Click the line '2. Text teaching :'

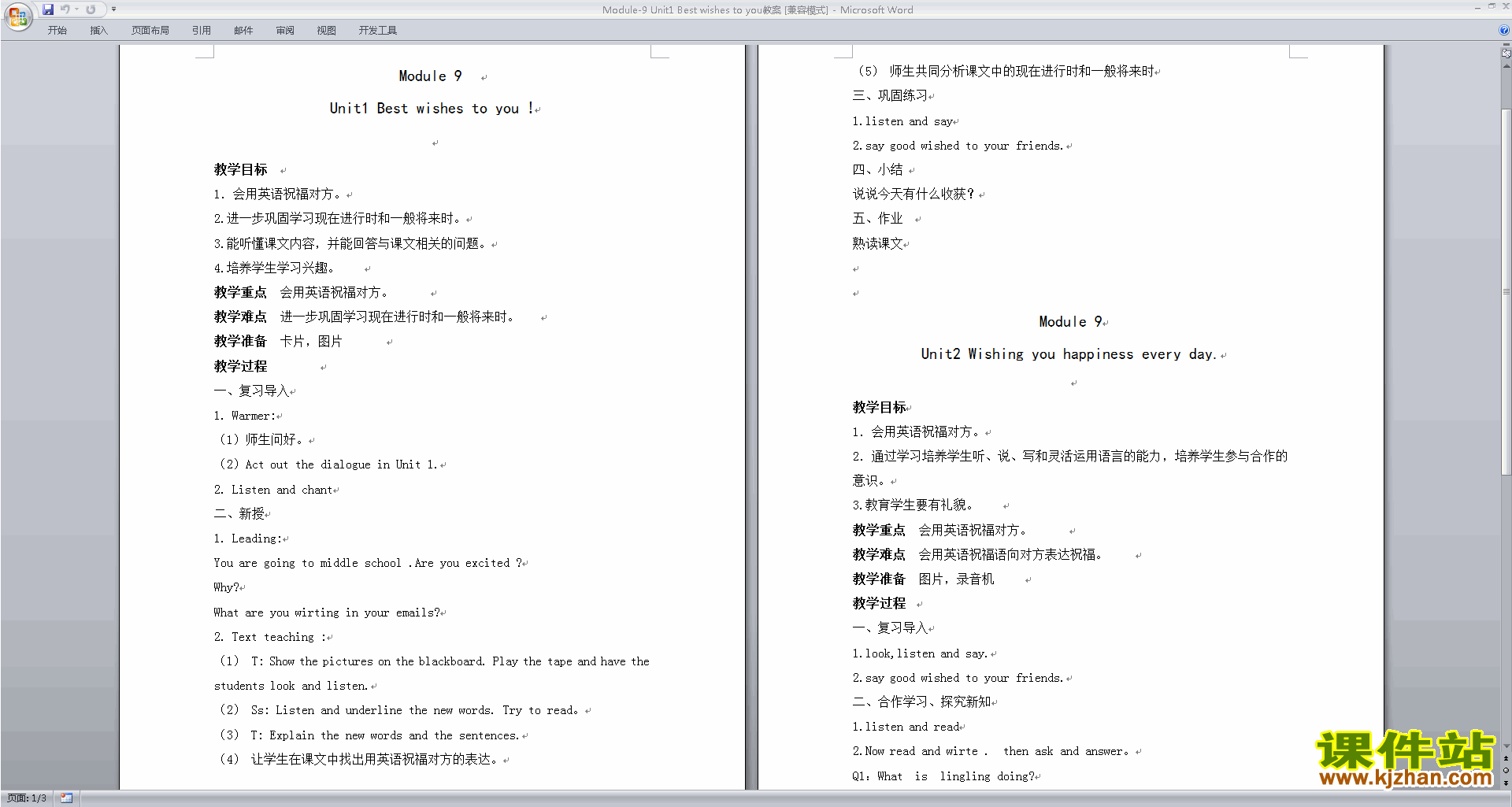coord(270,637)
